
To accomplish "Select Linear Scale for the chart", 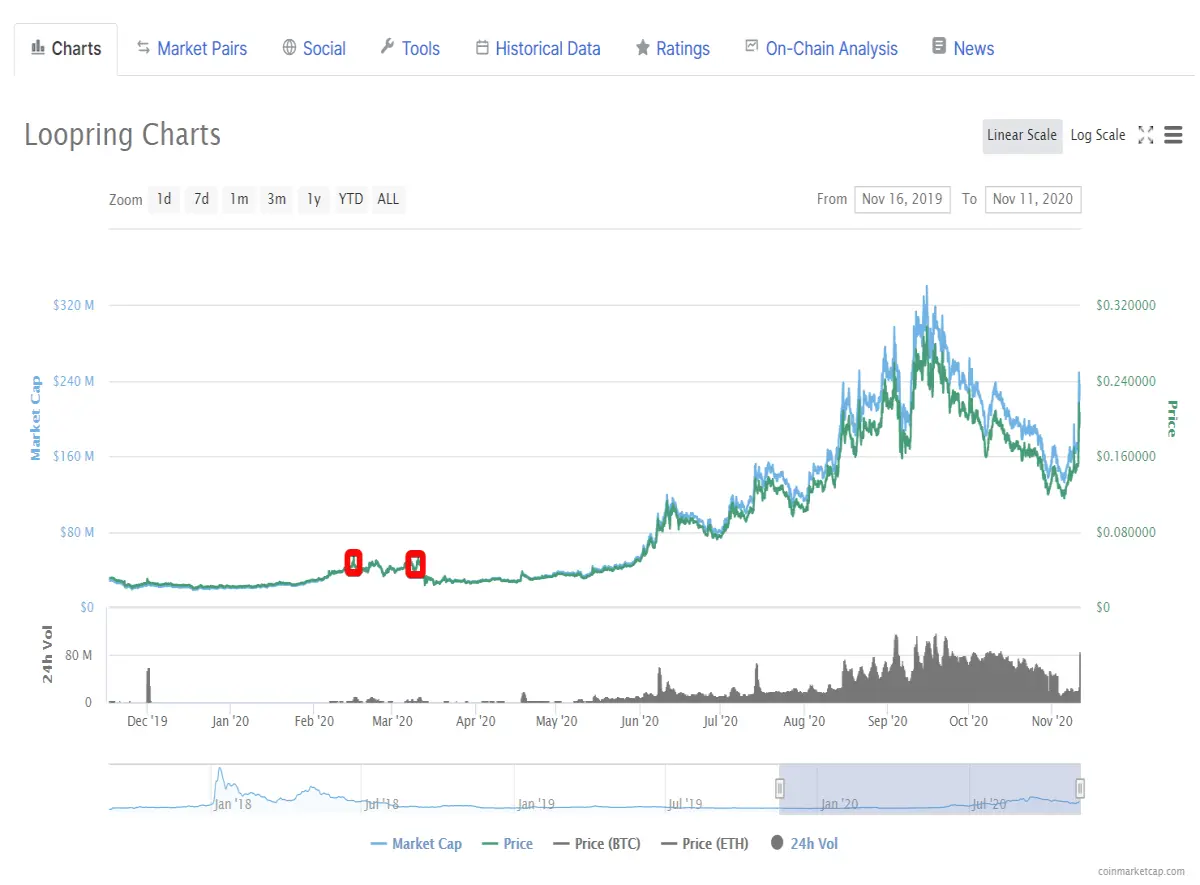I will [1021, 135].
